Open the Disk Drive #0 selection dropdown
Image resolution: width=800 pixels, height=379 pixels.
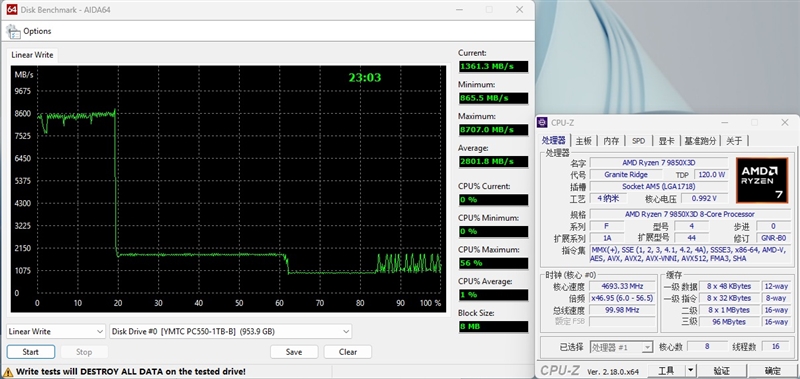pyautogui.click(x=231, y=332)
